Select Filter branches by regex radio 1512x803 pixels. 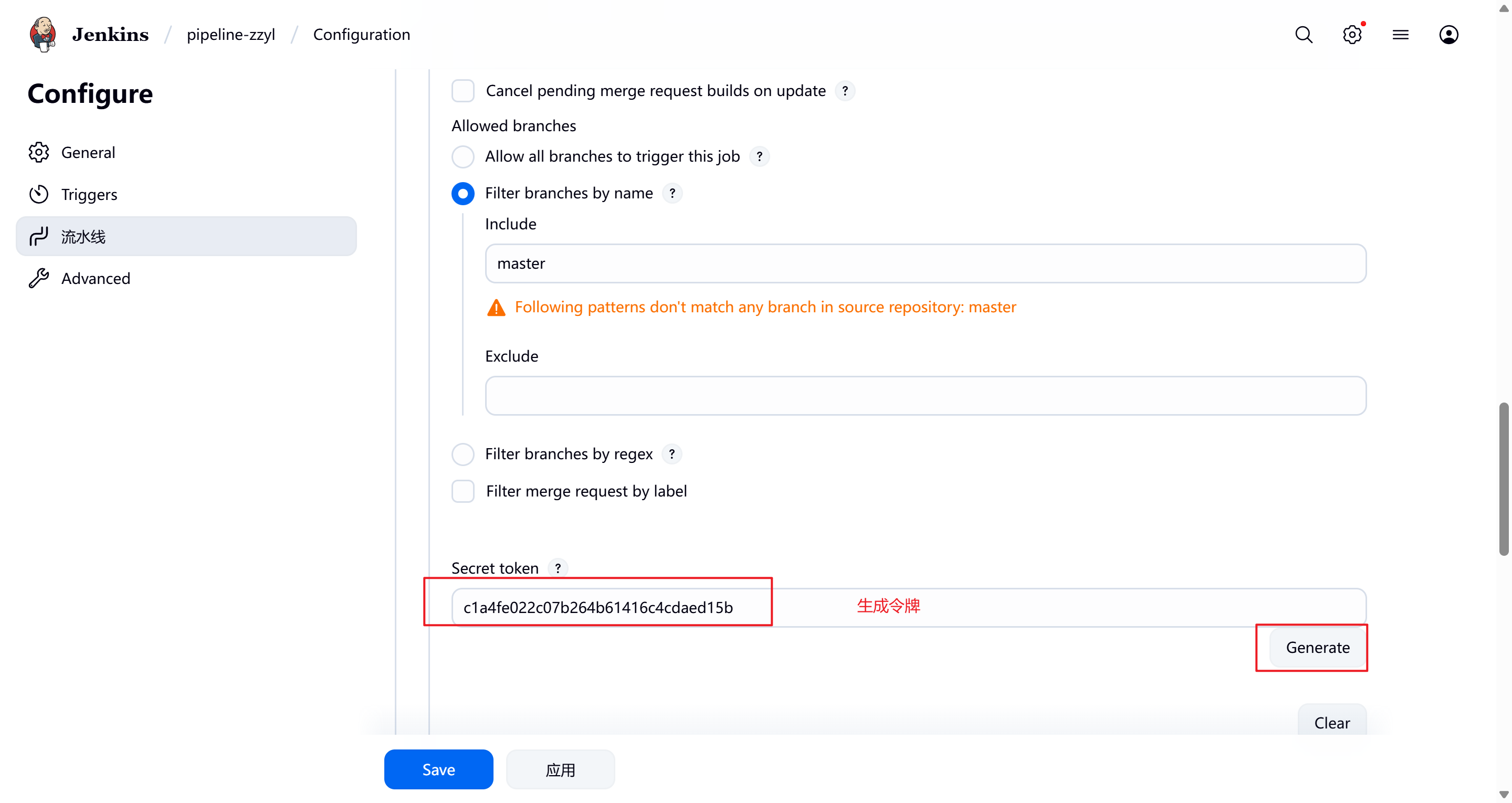pyautogui.click(x=463, y=454)
